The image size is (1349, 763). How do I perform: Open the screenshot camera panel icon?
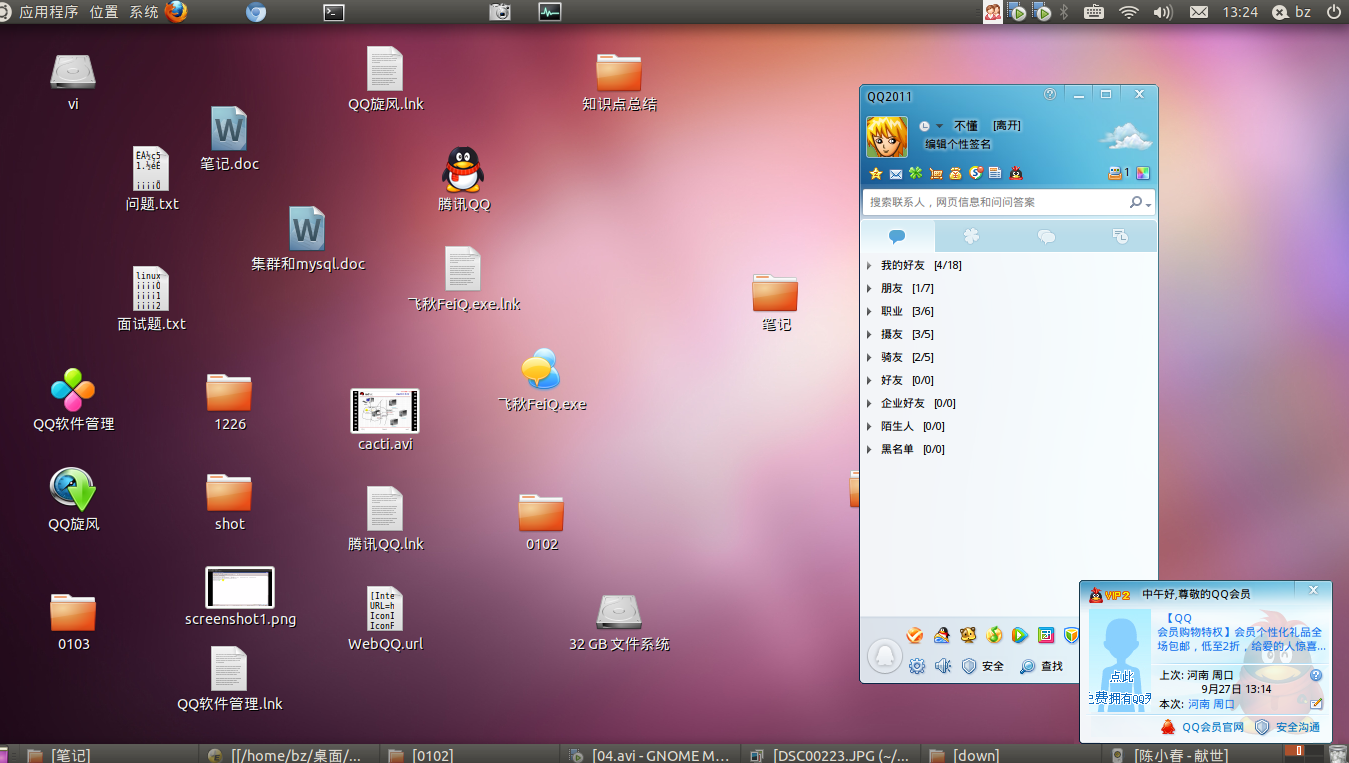tap(500, 12)
